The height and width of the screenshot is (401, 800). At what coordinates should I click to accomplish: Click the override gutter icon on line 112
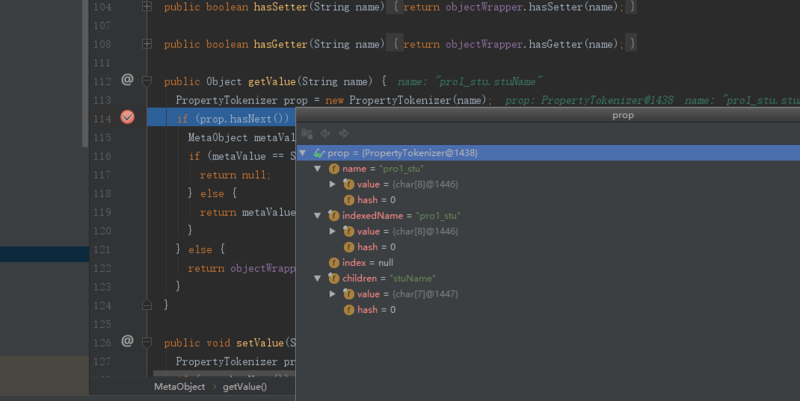[127, 80]
